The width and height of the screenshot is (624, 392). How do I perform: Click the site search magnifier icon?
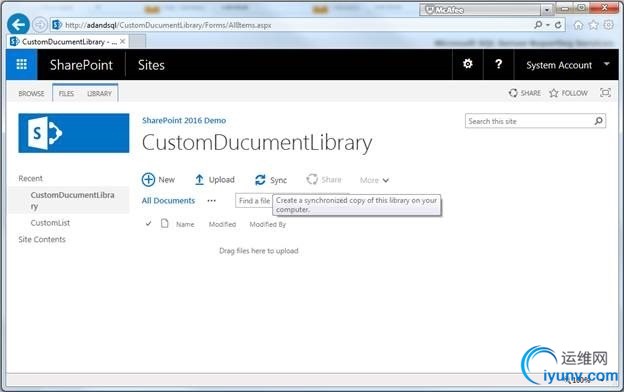click(x=599, y=121)
